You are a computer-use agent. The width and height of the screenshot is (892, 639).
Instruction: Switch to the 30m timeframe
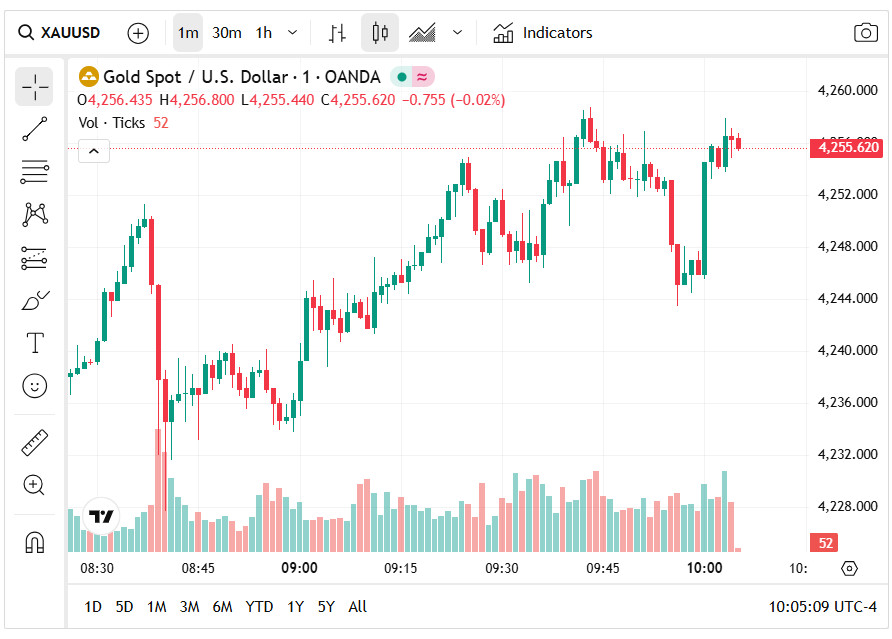pyautogui.click(x=227, y=33)
